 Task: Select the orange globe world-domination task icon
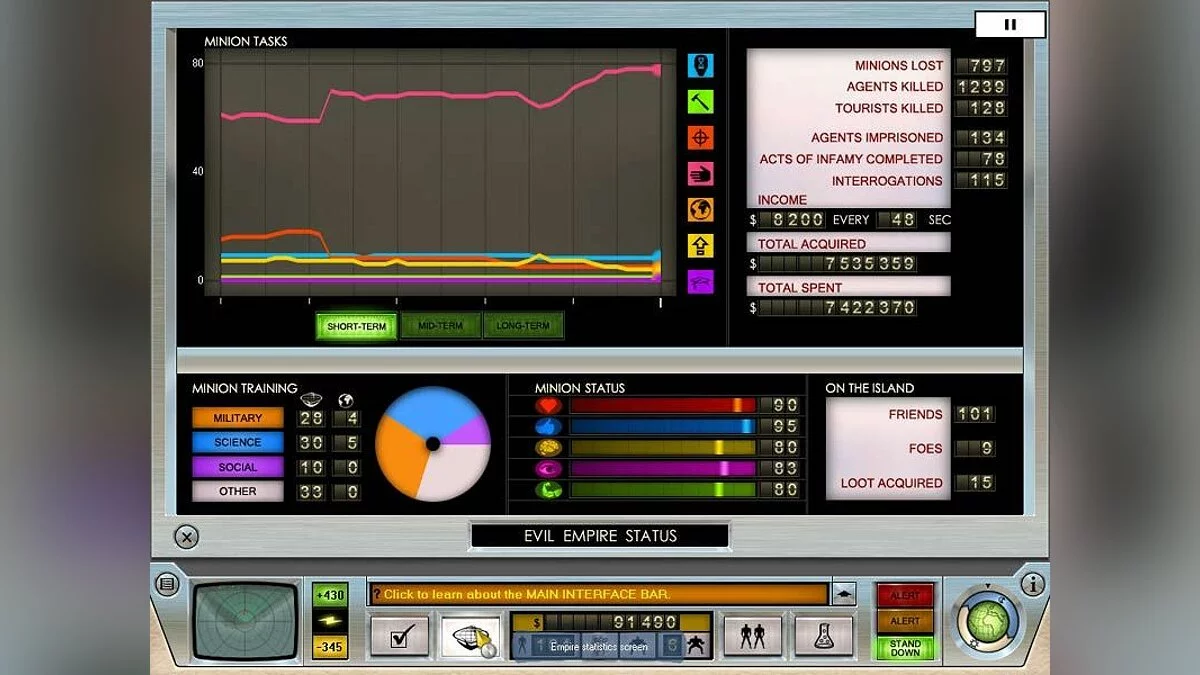click(x=701, y=210)
